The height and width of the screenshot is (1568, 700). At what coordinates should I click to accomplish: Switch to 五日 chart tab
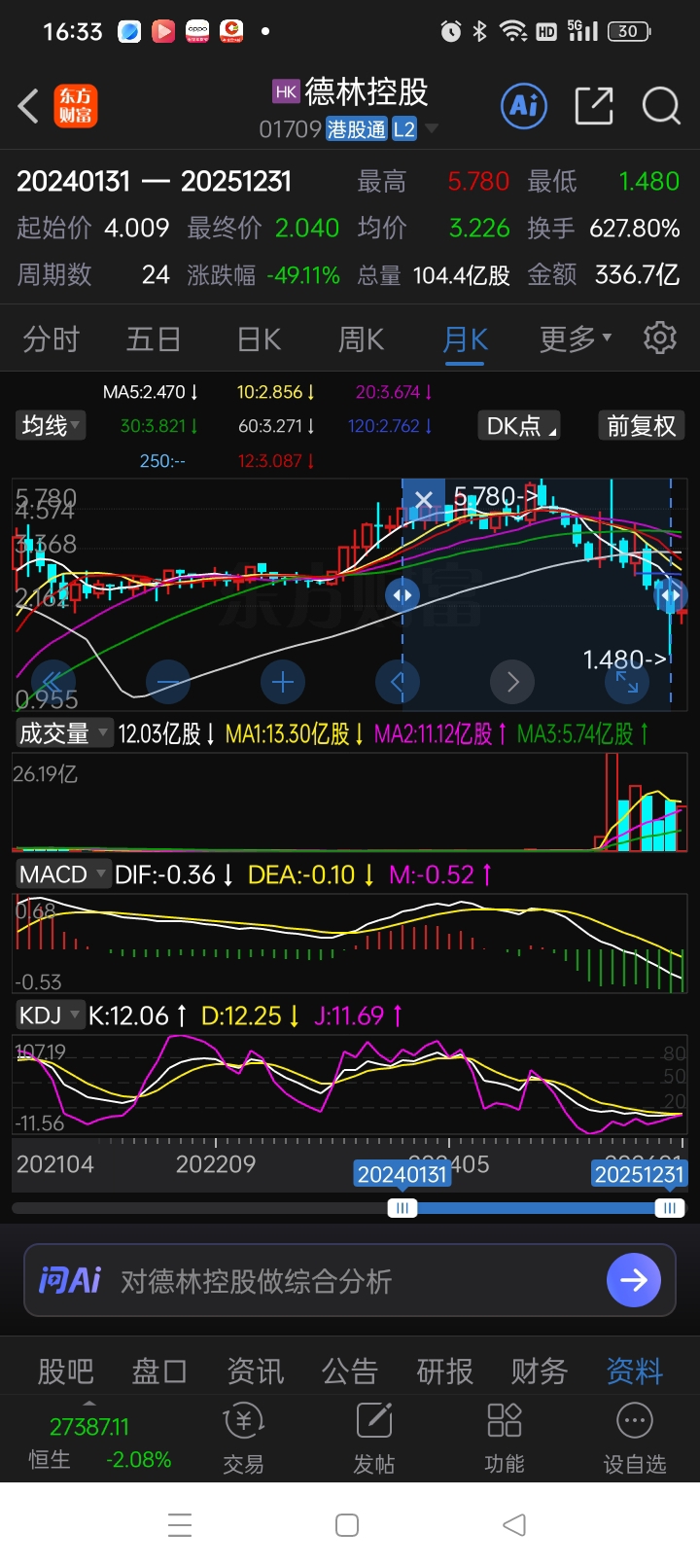tap(154, 339)
